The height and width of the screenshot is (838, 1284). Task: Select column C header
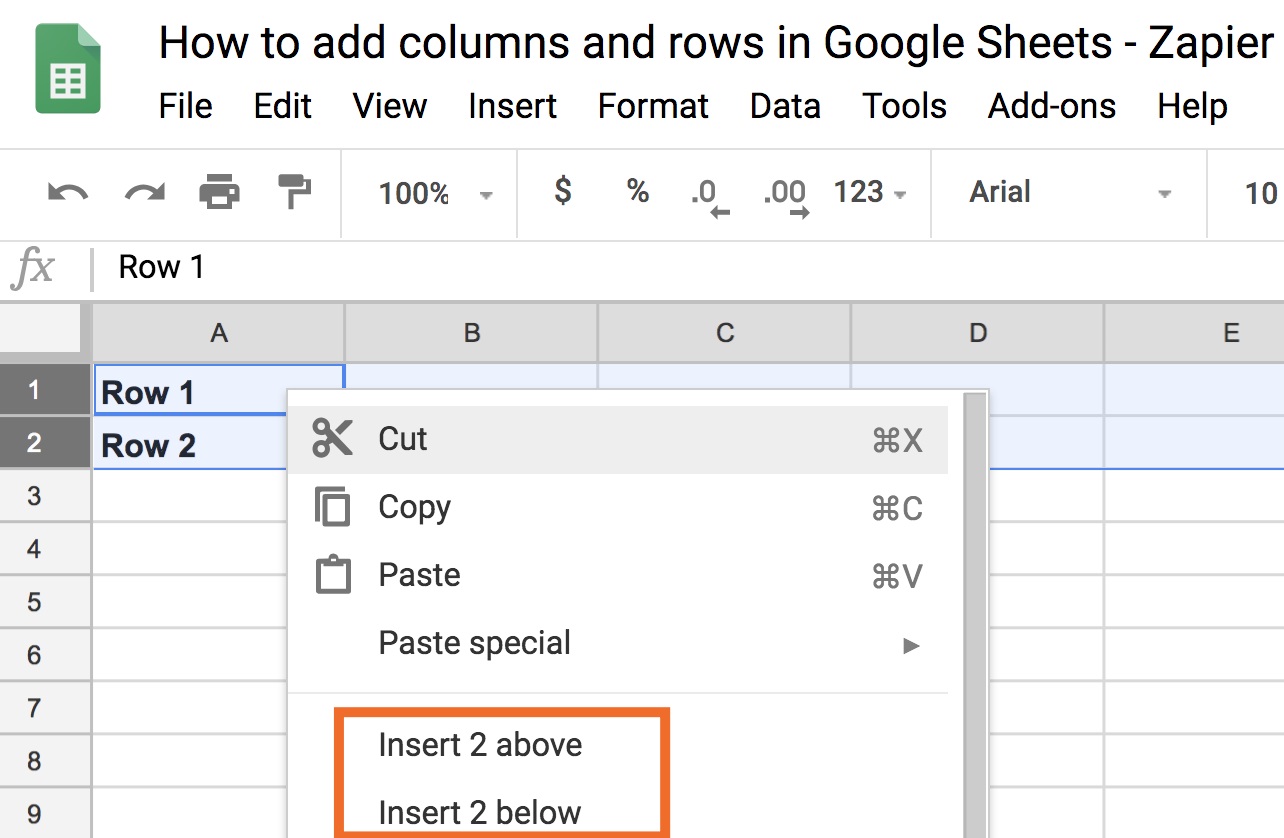click(725, 334)
